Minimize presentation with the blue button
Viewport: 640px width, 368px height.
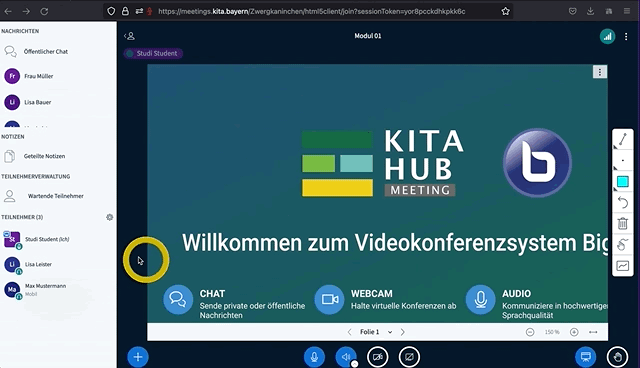[586, 357]
